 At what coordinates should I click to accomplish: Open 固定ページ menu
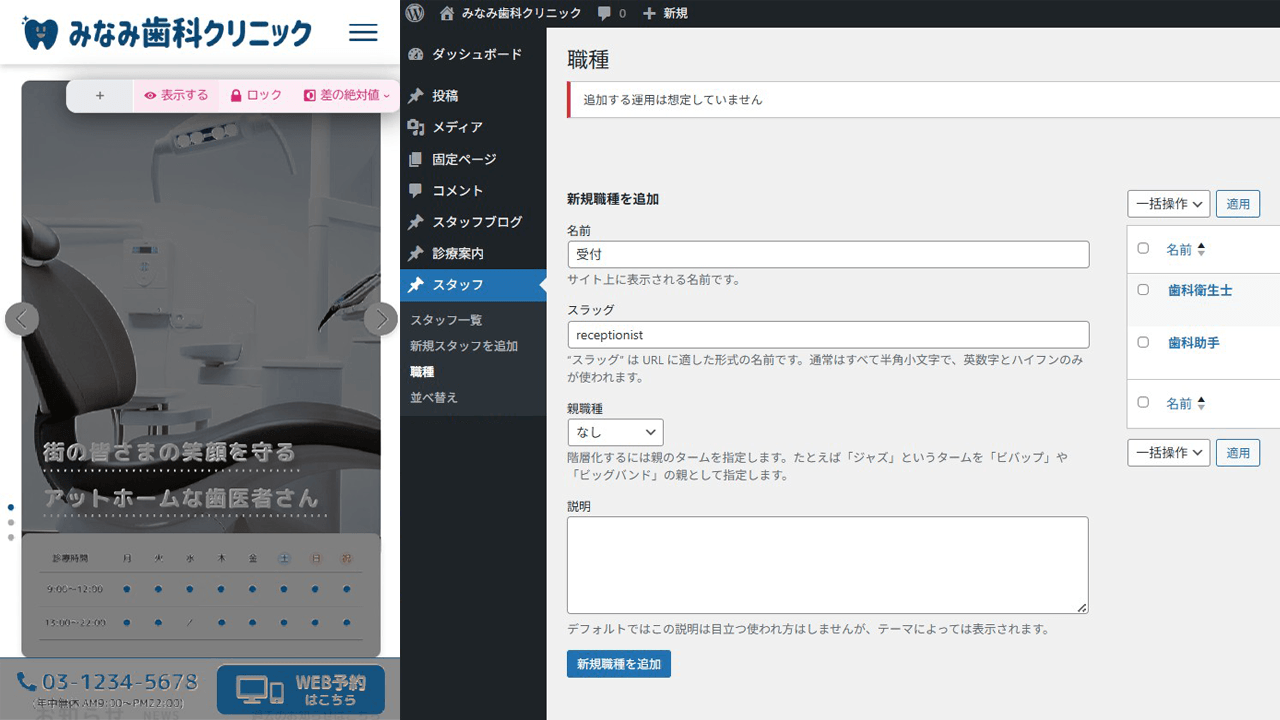pyautogui.click(x=473, y=159)
